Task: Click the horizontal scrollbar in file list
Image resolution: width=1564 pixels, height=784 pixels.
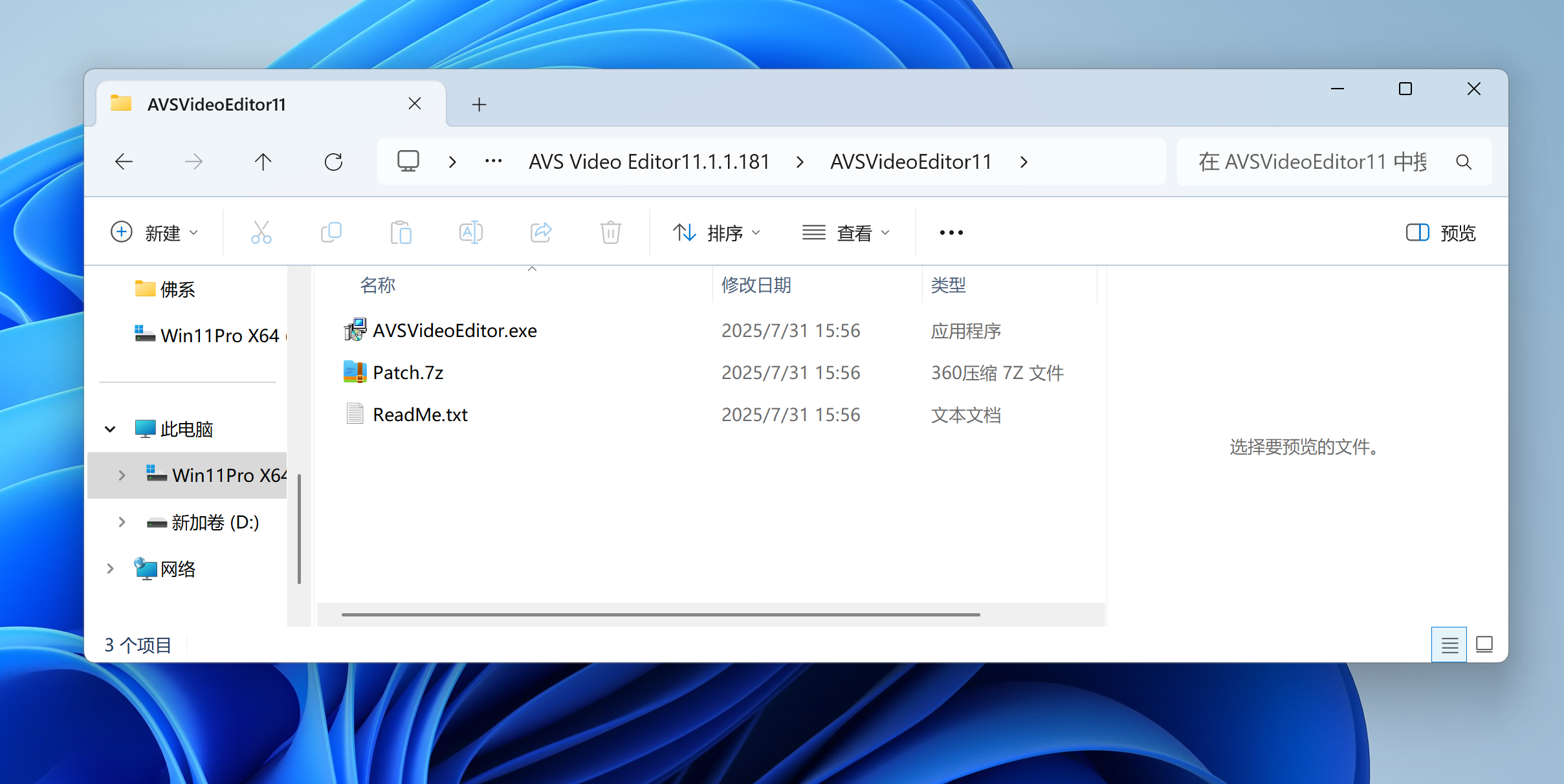Action: coord(660,615)
